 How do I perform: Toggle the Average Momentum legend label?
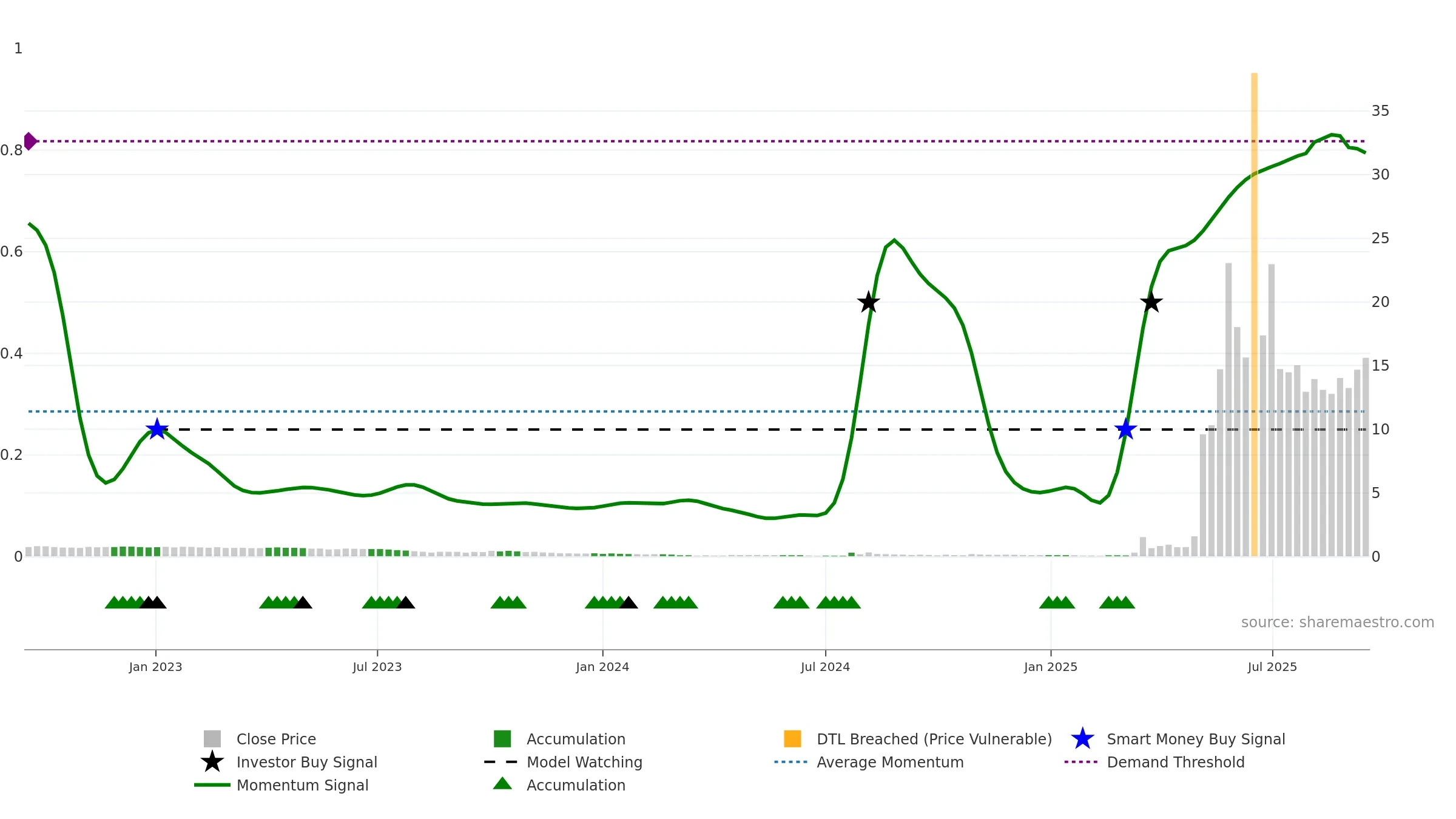pos(890,762)
